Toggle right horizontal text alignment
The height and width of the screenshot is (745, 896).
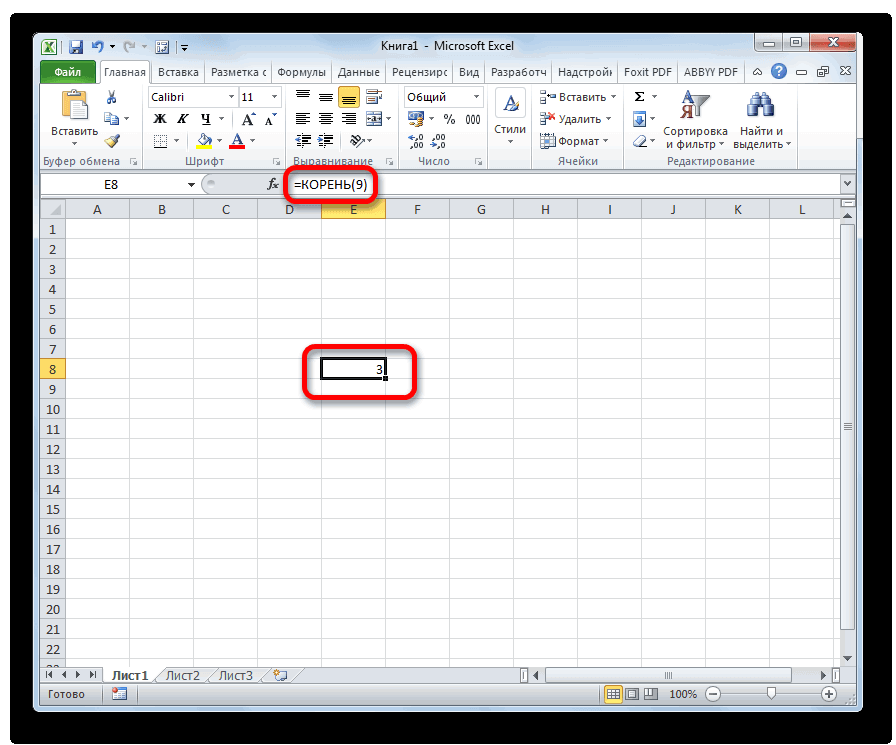349,119
